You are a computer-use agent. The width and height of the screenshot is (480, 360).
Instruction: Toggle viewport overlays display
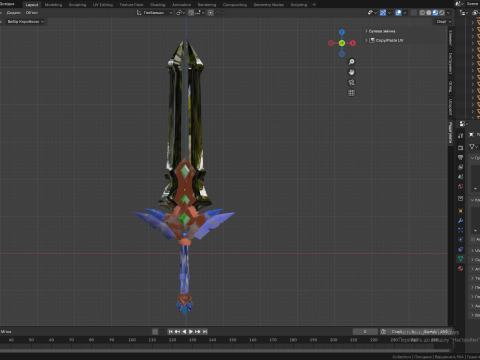pos(398,13)
